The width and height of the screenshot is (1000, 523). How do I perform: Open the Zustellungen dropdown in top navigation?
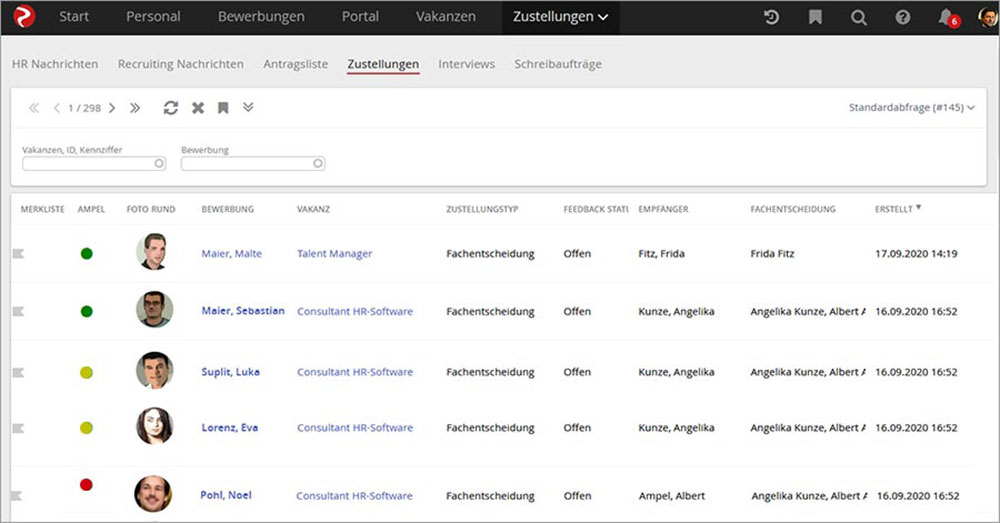click(x=560, y=17)
